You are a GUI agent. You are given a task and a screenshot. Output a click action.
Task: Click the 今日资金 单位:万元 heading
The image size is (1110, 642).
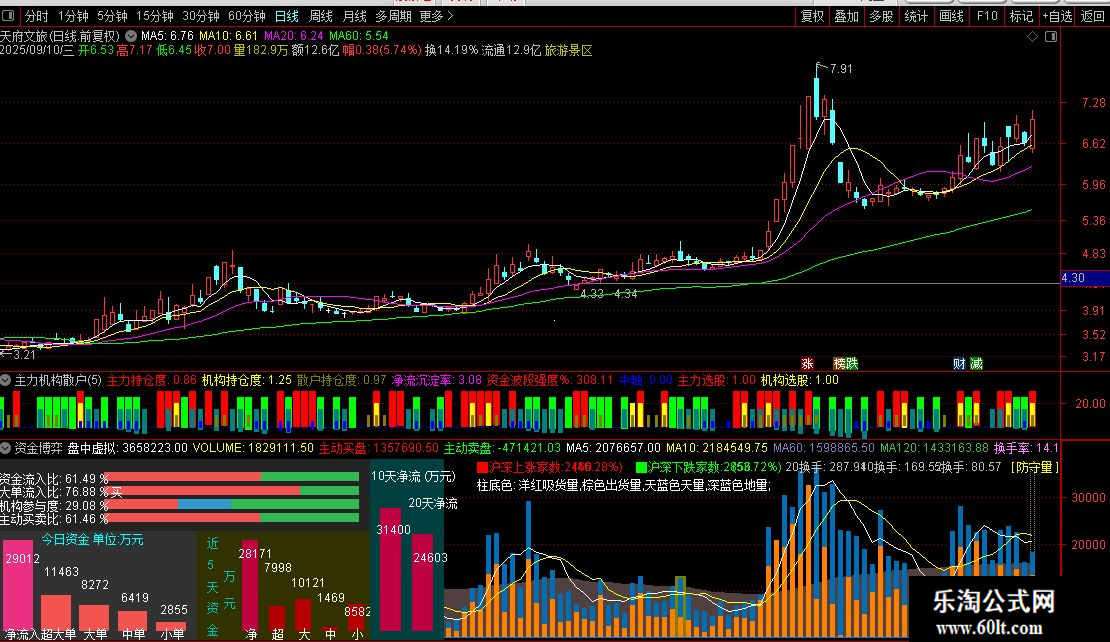point(92,539)
